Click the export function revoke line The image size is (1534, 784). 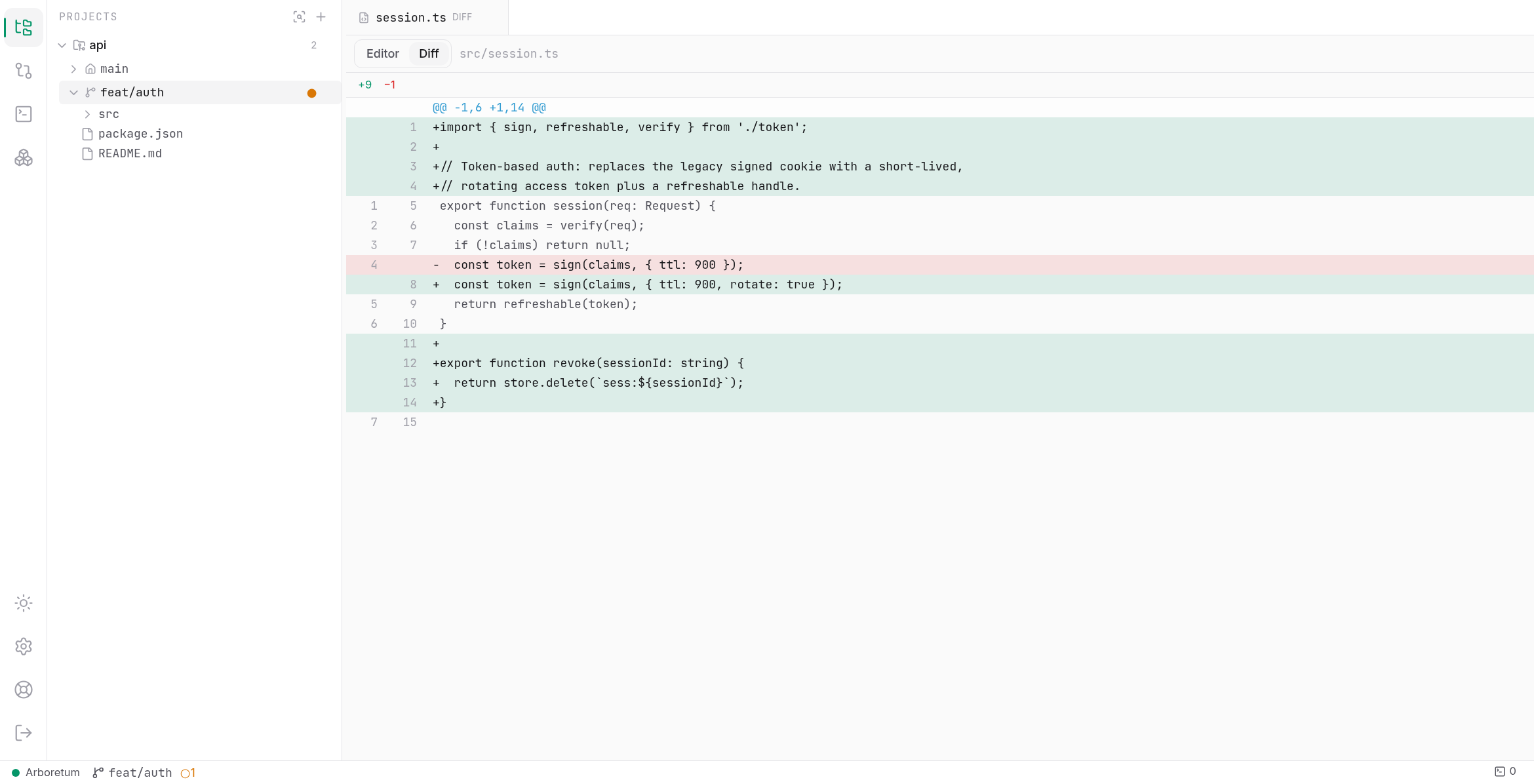940,363
